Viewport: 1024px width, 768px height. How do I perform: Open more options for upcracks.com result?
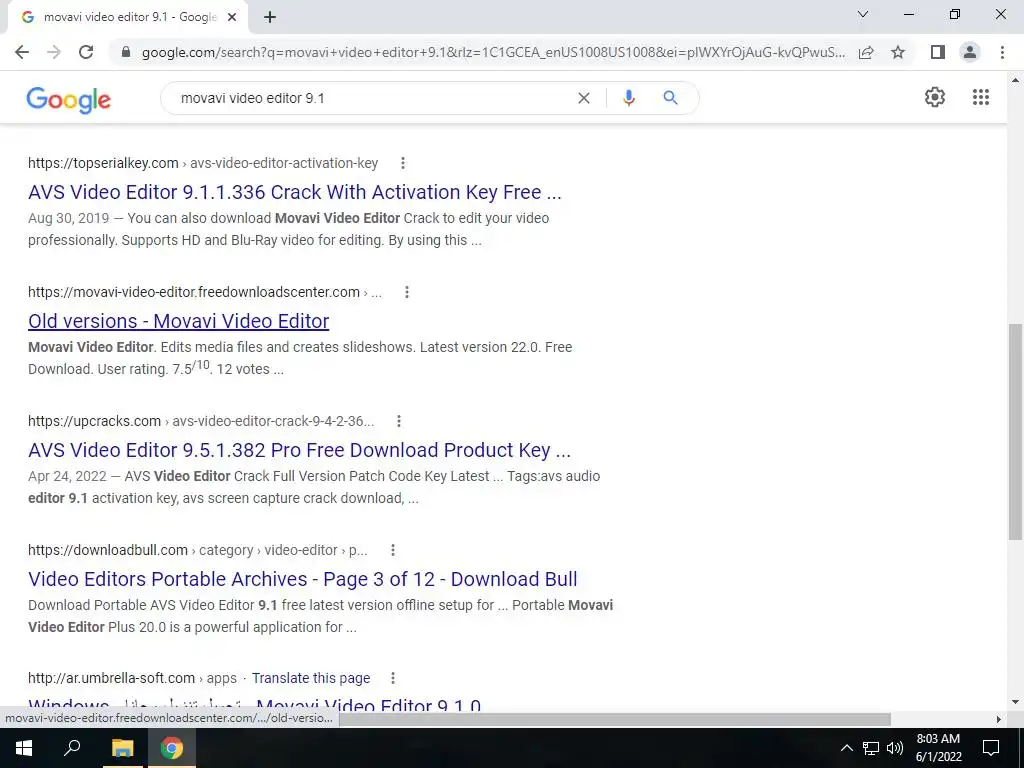tap(399, 421)
